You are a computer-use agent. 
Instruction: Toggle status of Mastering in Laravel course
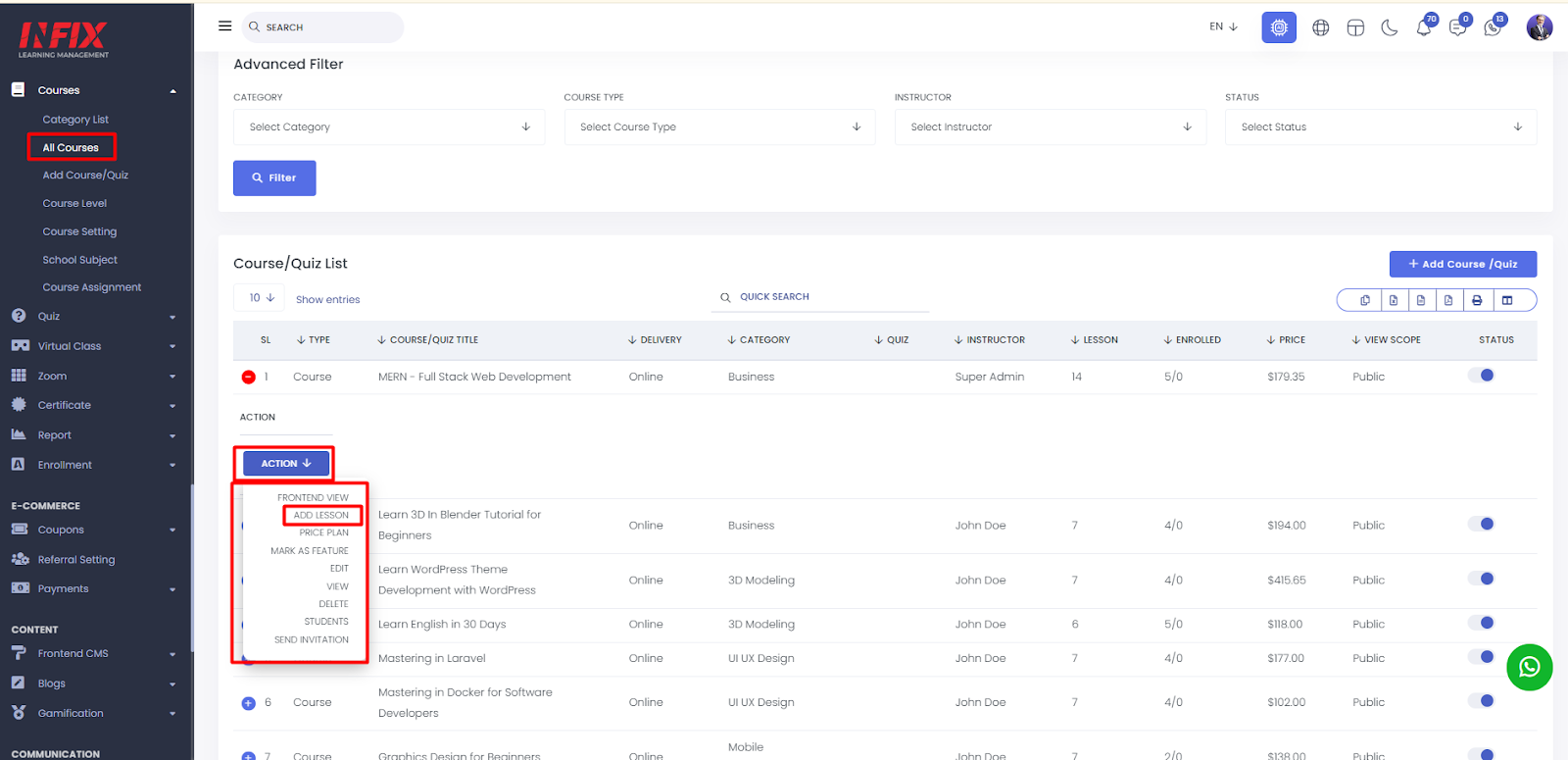[1481, 657]
